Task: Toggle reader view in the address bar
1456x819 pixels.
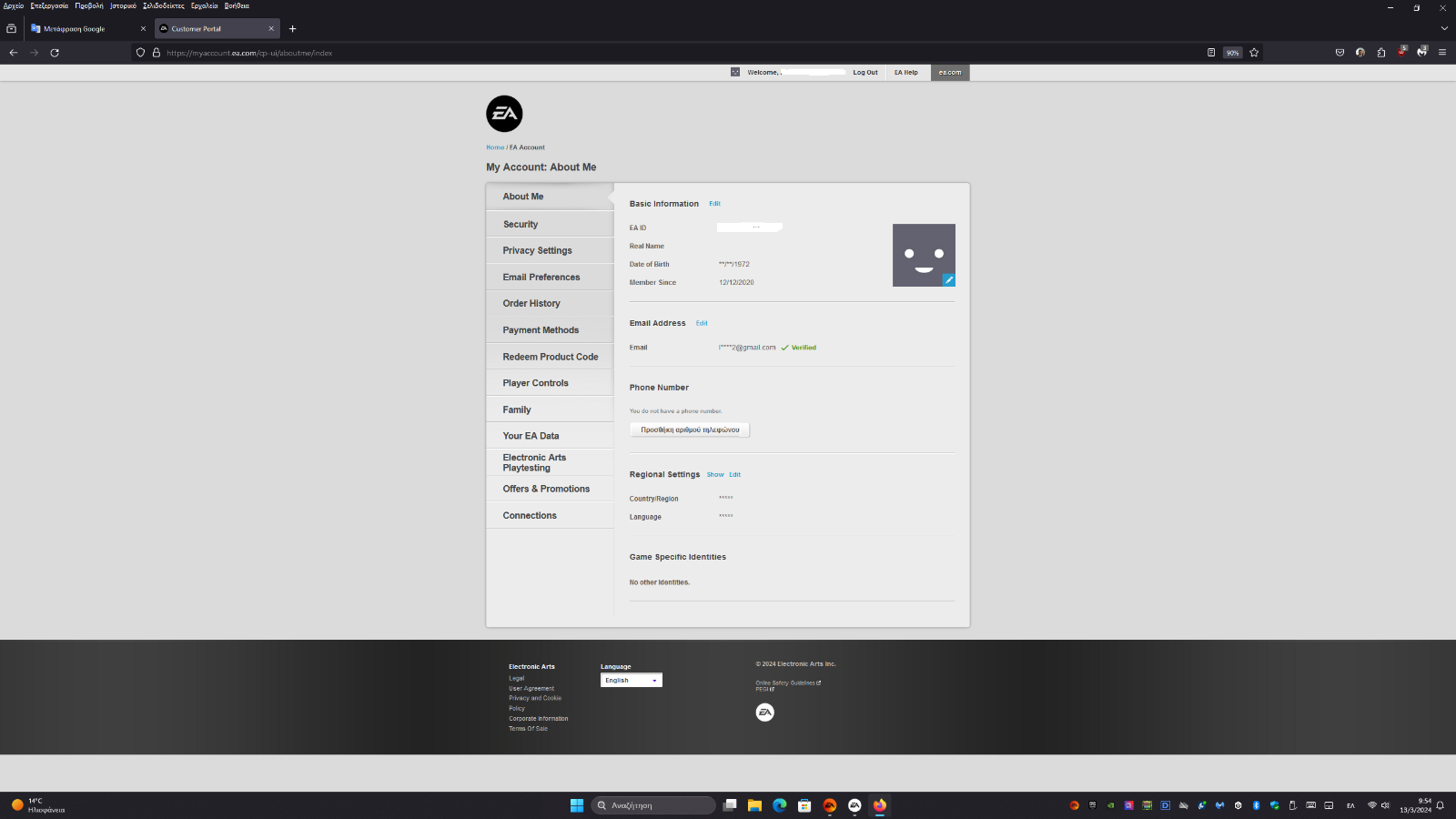Action: (1211, 53)
